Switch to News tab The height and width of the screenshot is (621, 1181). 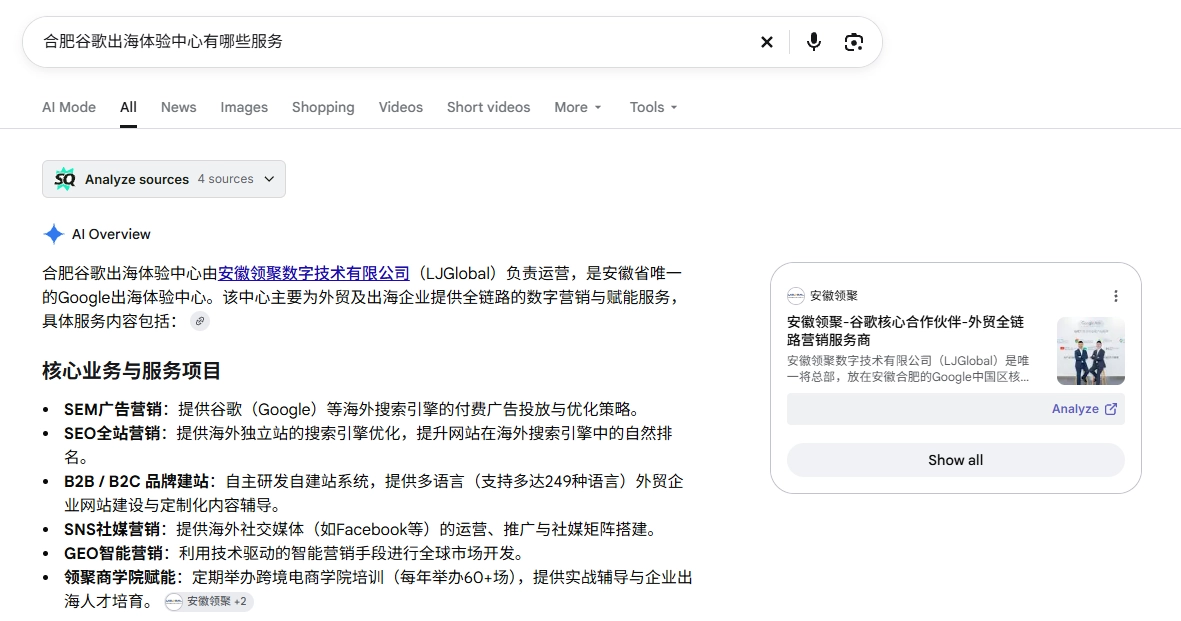coord(179,108)
